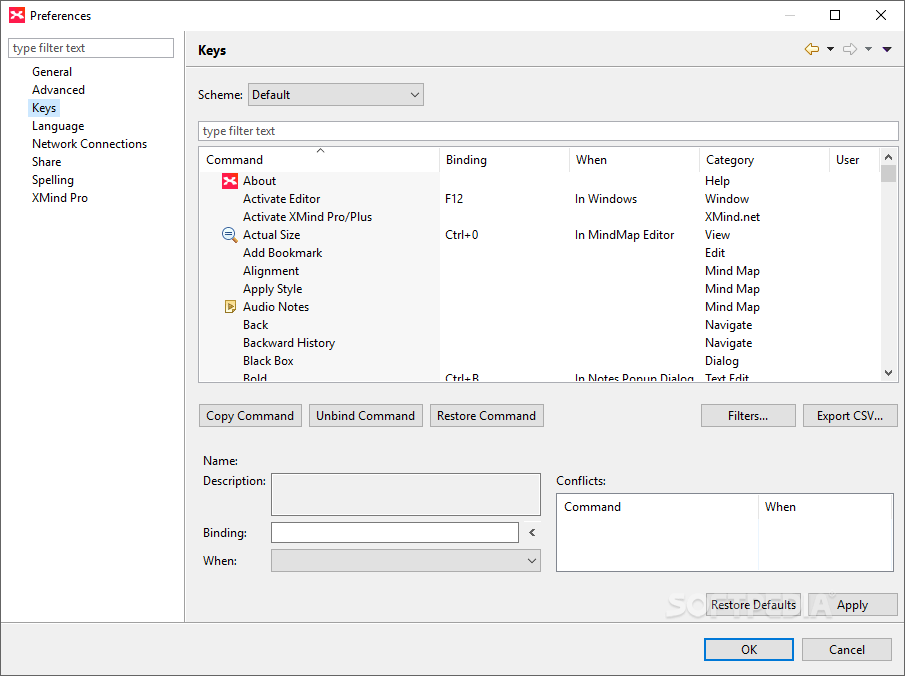Switch to the Spelling preferences section

(x=52, y=179)
